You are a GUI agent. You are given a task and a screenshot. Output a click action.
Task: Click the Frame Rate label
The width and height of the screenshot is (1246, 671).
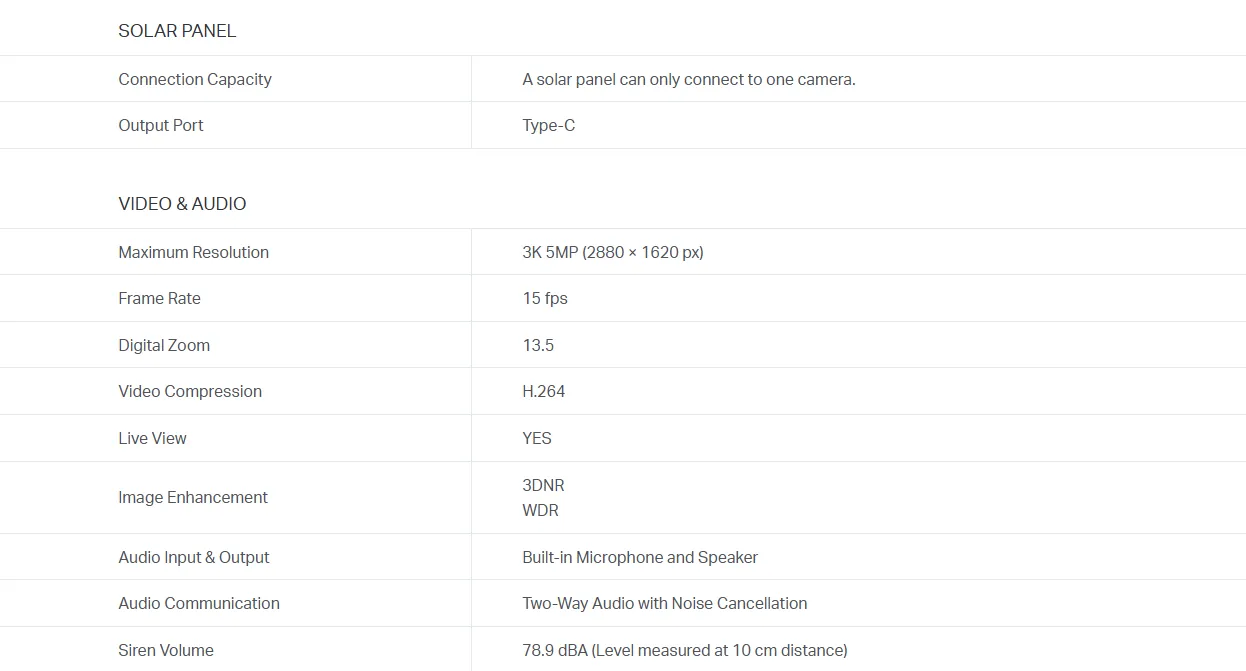coord(159,298)
